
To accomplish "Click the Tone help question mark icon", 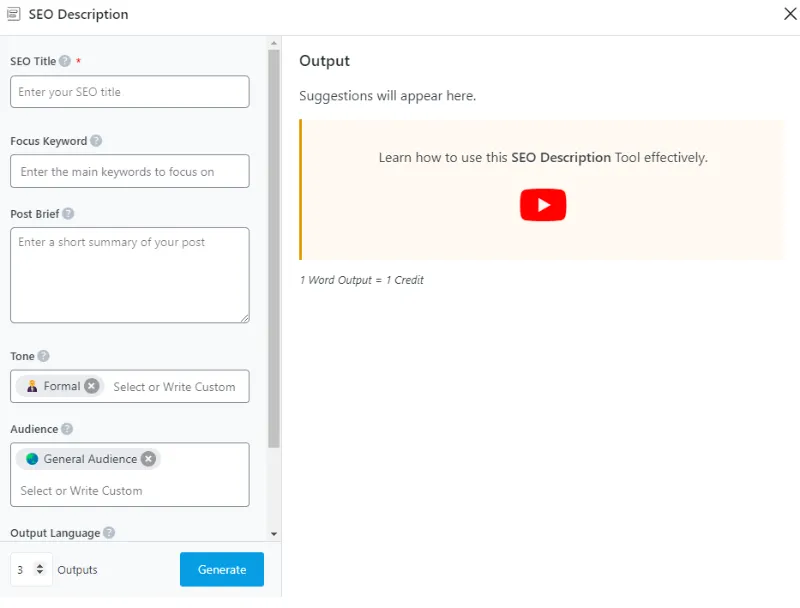I will [x=43, y=356].
